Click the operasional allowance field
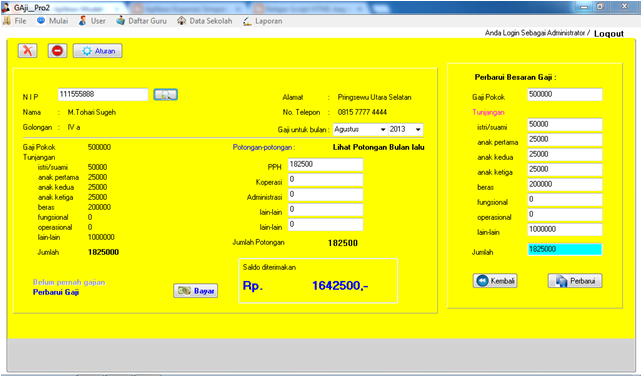Screen dimensions: 642x377 pyautogui.click(x=565, y=214)
